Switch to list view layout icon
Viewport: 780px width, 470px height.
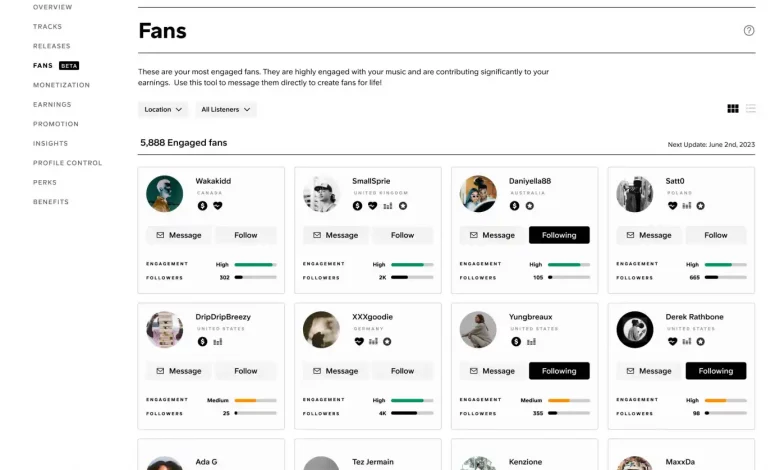pos(751,108)
